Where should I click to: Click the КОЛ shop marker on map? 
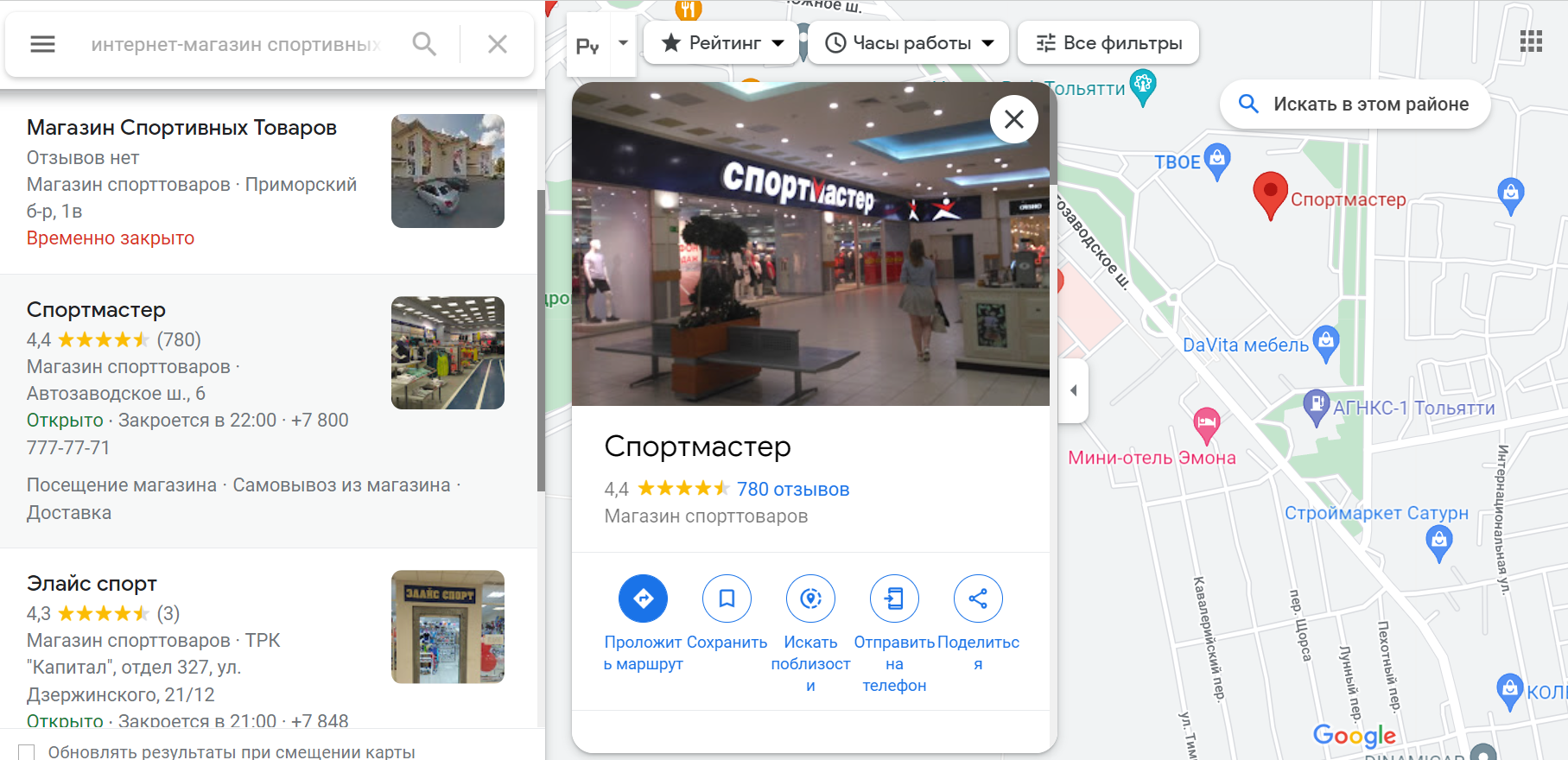pos(1509,692)
